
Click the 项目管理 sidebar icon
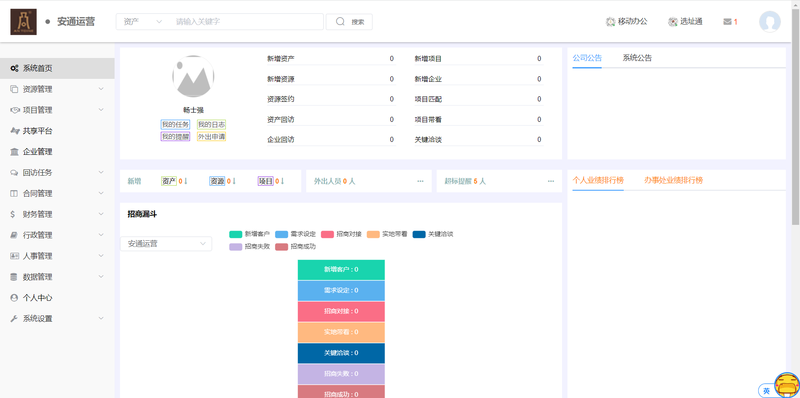[x=14, y=110]
